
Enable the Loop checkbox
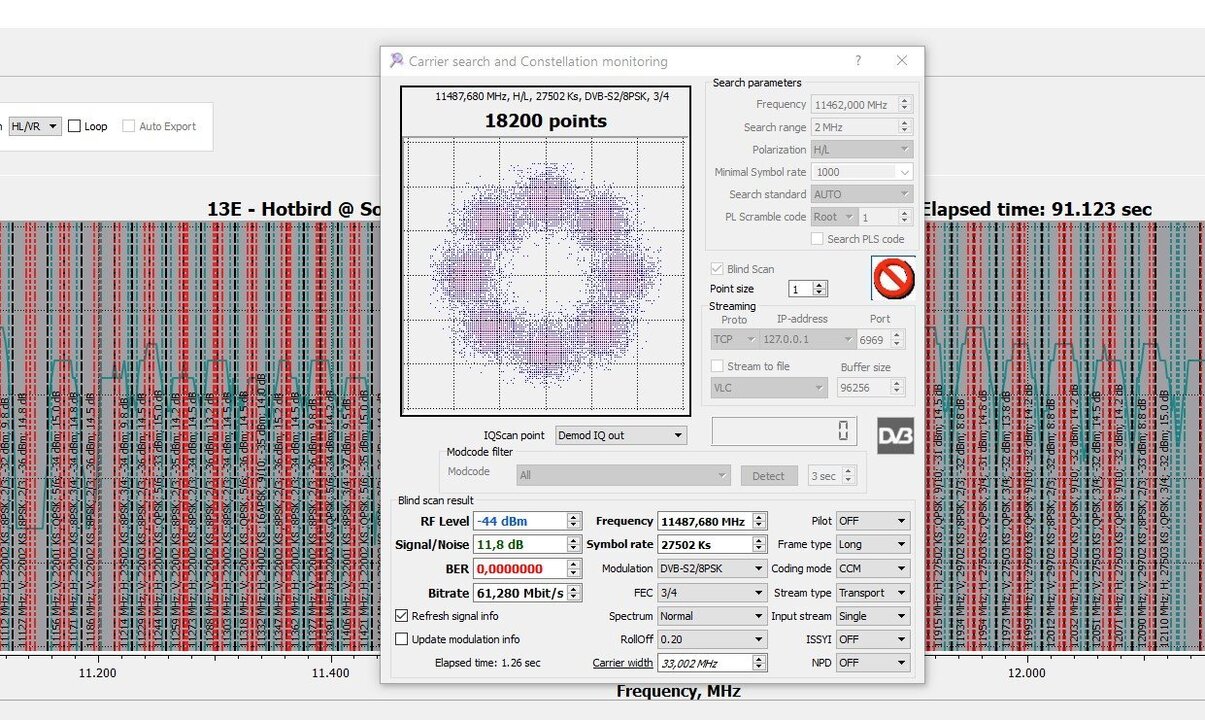pos(75,127)
